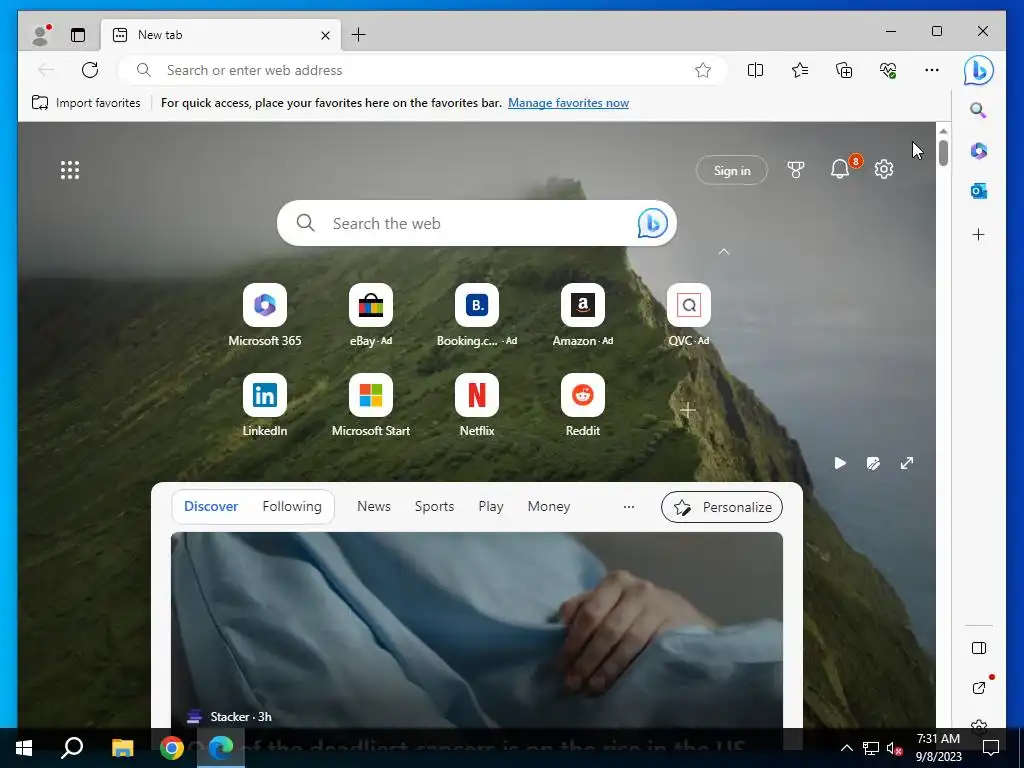Open the Play feed tab
The image size is (1024, 768).
[490, 506]
